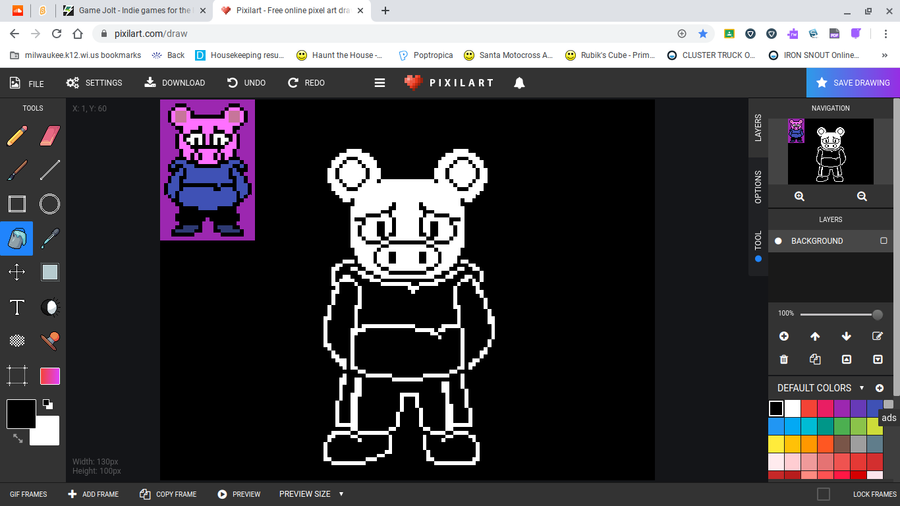900x506 pixels.
Task: Select the Pencil tool
Action: [x=17, y=136]
